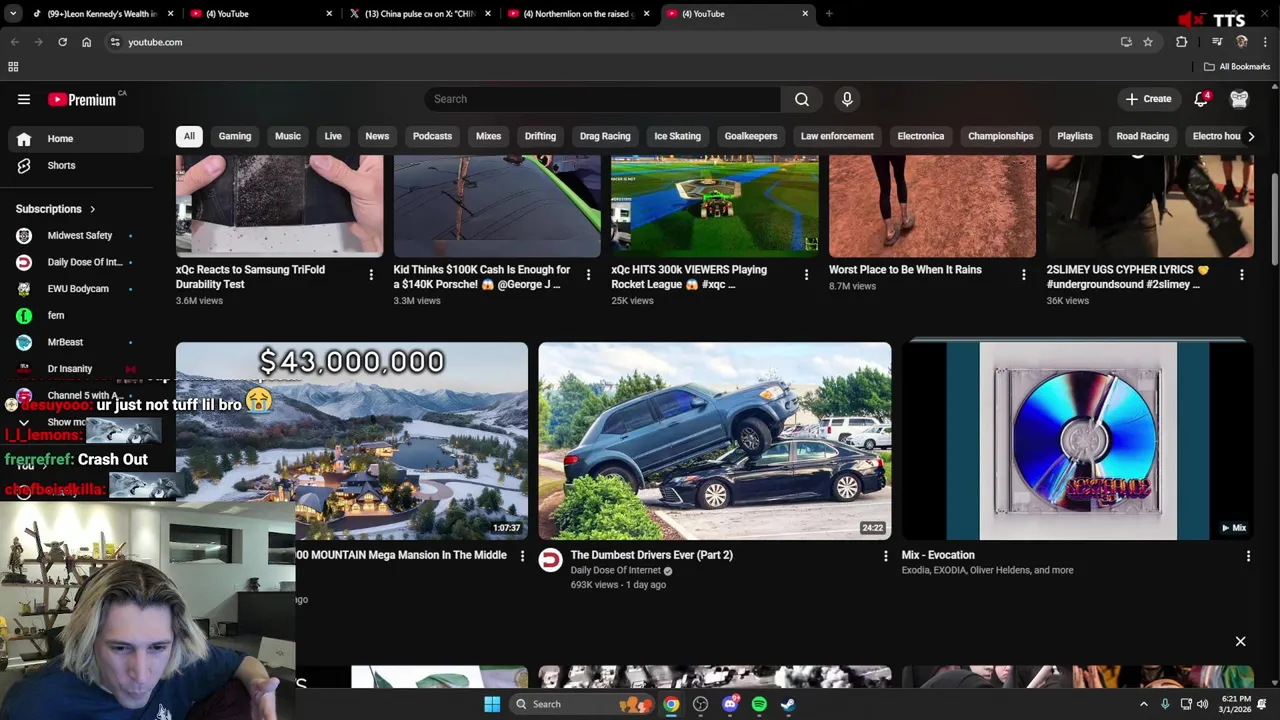This screenshot has width=1280, height=720.
Task: Select the Podcasts filter chip
Action: (433, 136)
